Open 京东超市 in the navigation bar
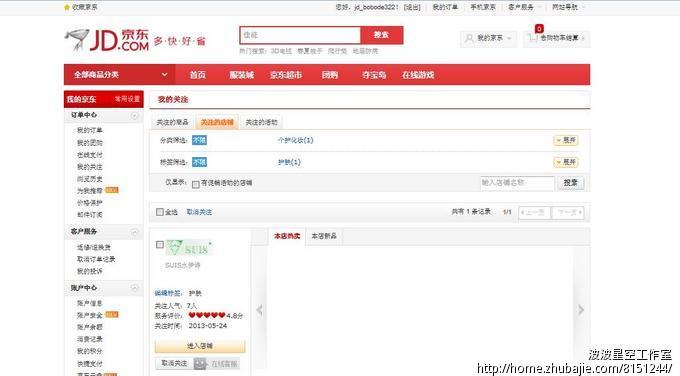The image size is (680, 376). tap(286, 75)
